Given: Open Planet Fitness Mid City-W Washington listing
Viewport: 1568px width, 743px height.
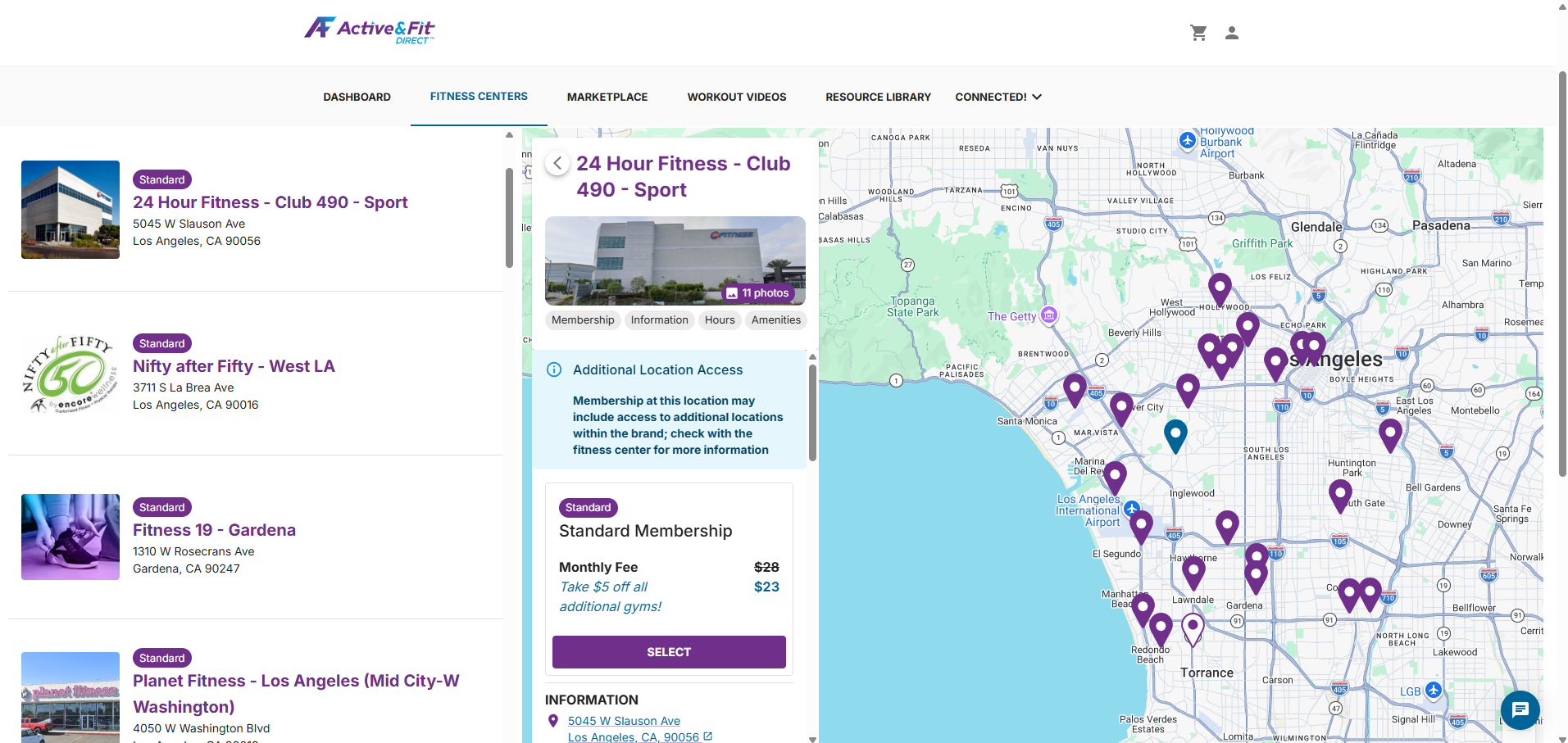Looking at the screenshot, I should point(296,694).
